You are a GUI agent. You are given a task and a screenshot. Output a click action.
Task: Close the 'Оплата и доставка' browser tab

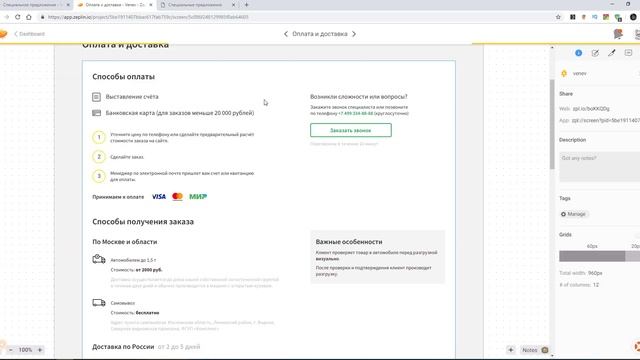pos(151,5)
